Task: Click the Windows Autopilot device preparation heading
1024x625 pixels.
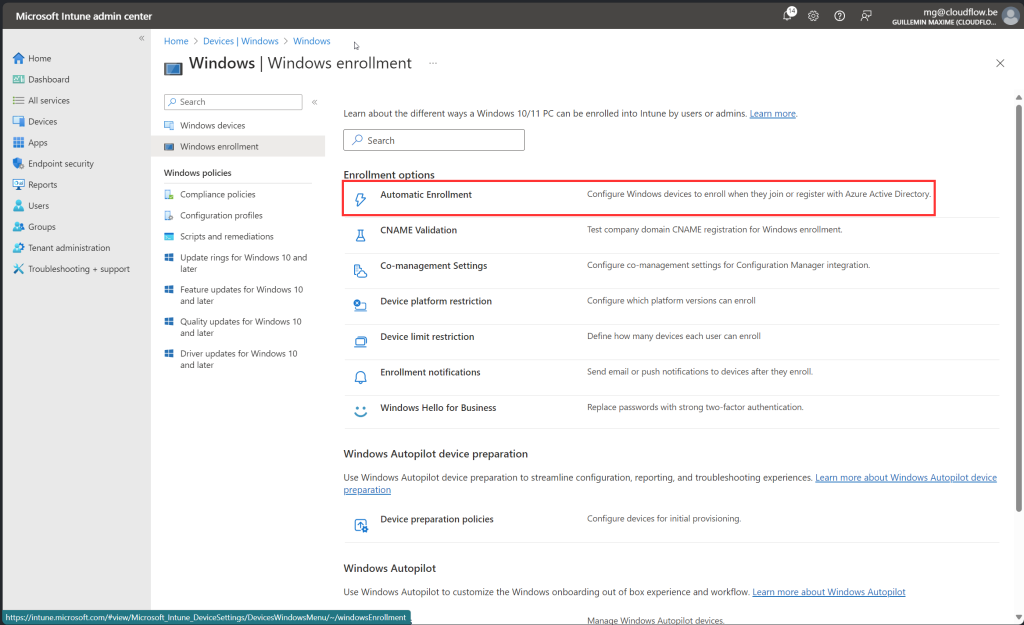Action: click(x=436, y=454)
